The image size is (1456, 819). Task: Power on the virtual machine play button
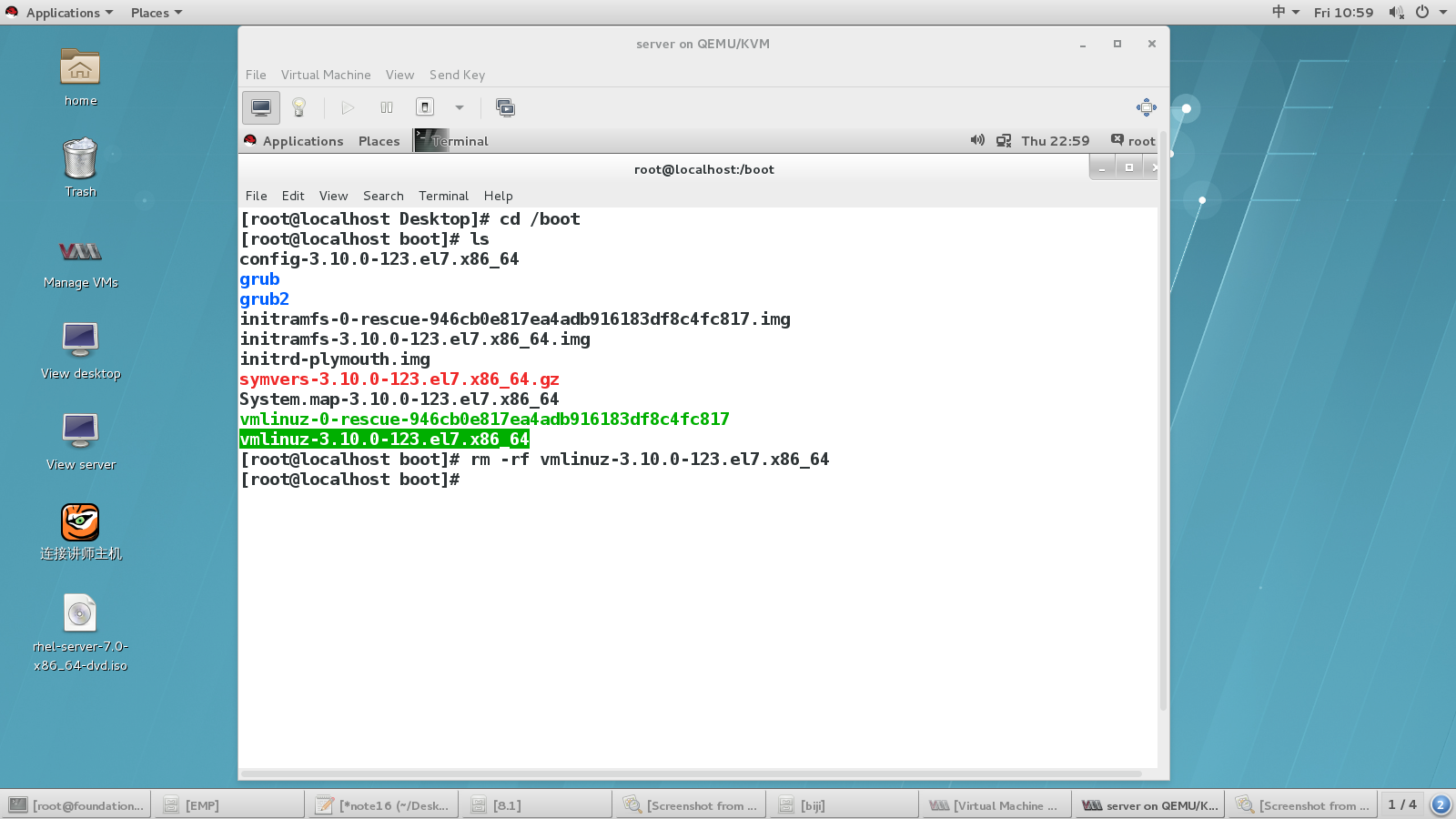pos(348,107)
